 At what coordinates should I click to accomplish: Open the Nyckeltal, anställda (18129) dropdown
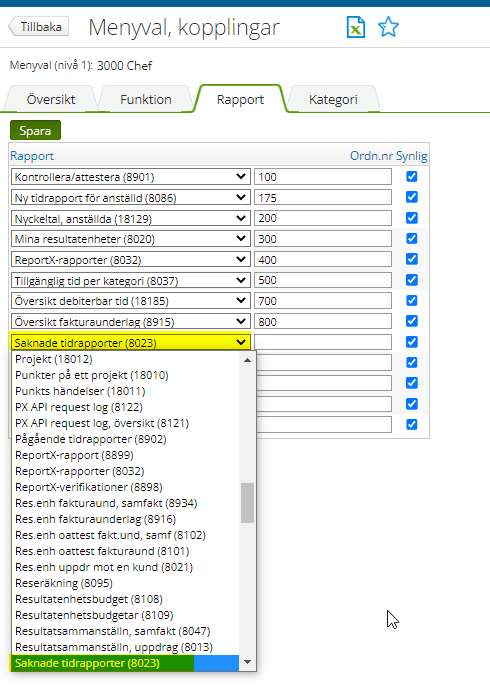point(131,219)
